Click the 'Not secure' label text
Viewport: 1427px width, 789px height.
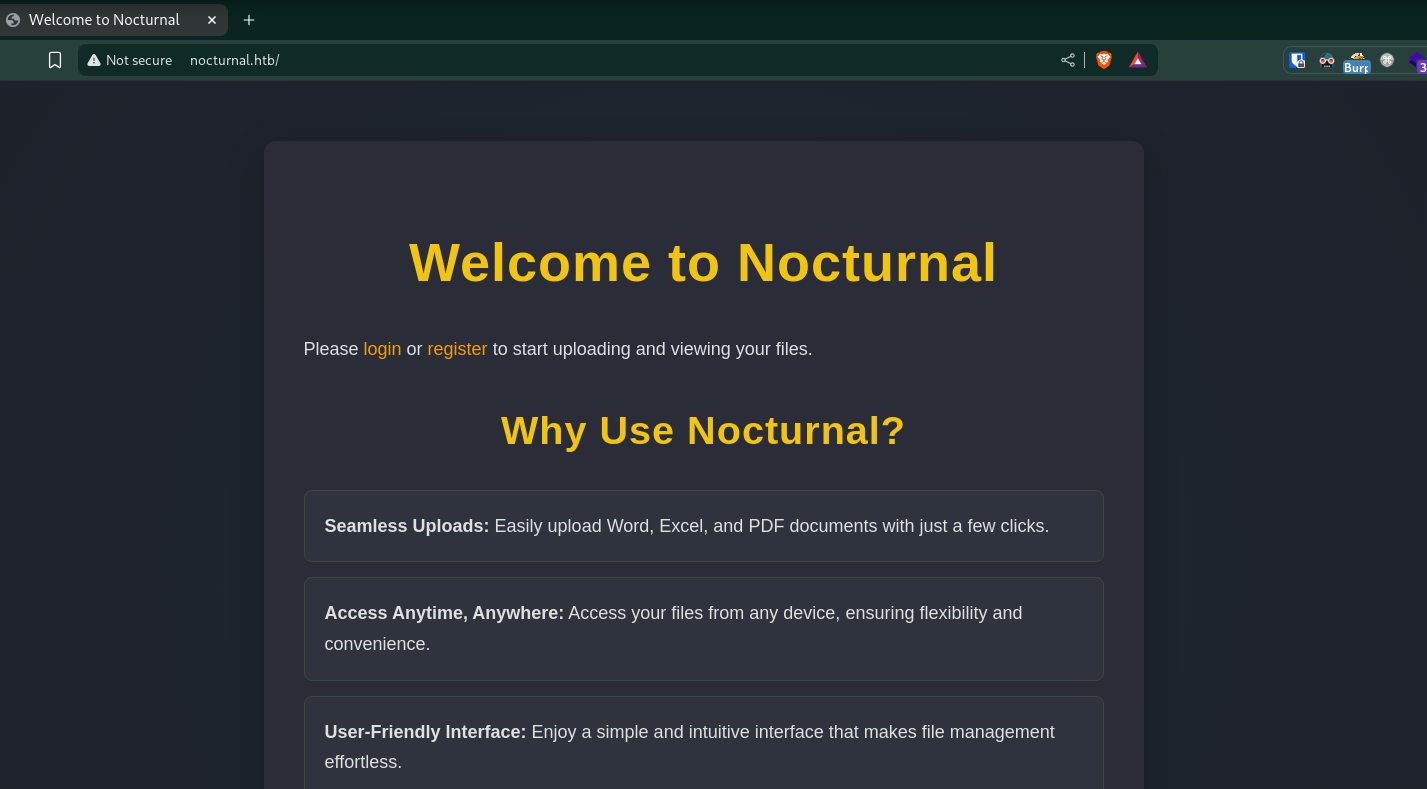139,60
